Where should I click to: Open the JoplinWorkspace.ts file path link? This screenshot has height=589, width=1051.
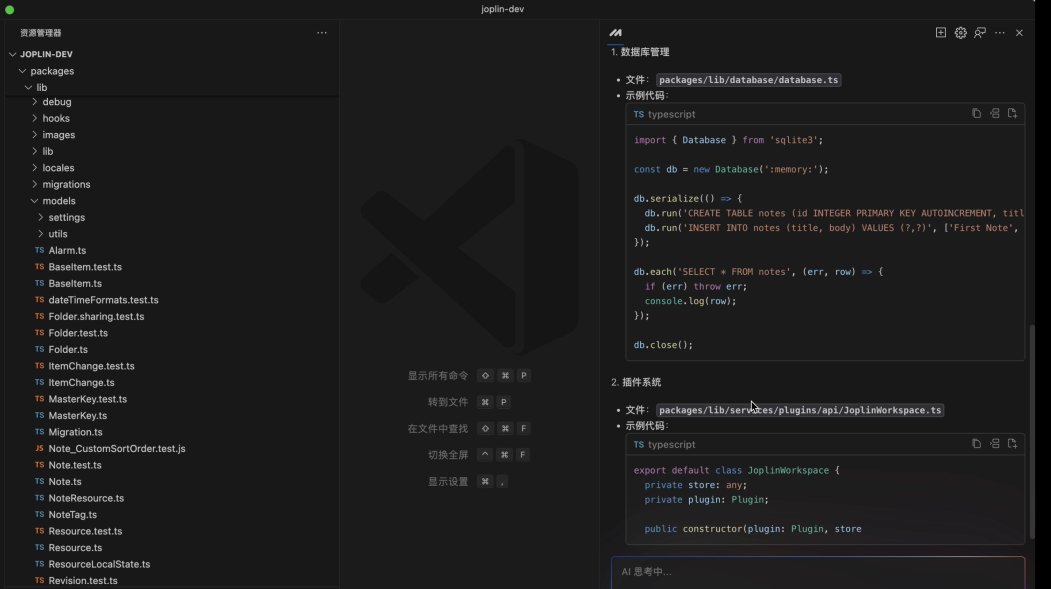coord(799,410)
